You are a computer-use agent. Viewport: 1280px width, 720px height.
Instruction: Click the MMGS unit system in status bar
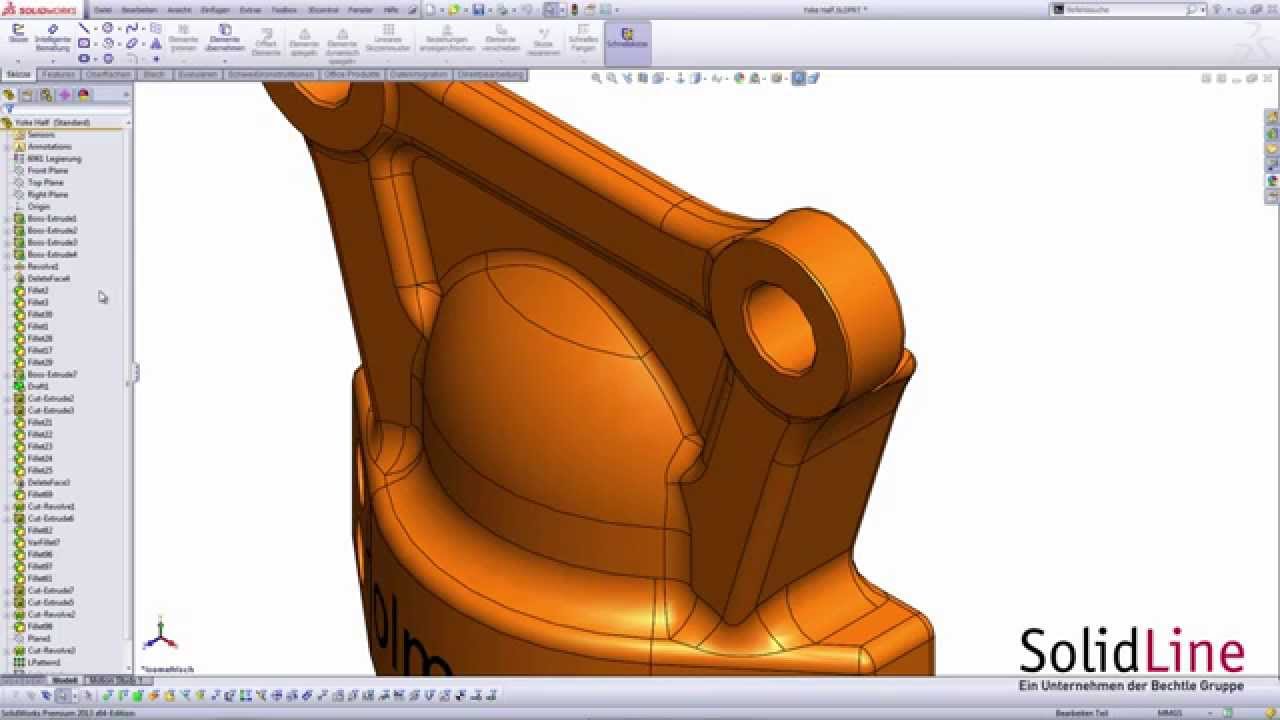tap(1168, 713)
